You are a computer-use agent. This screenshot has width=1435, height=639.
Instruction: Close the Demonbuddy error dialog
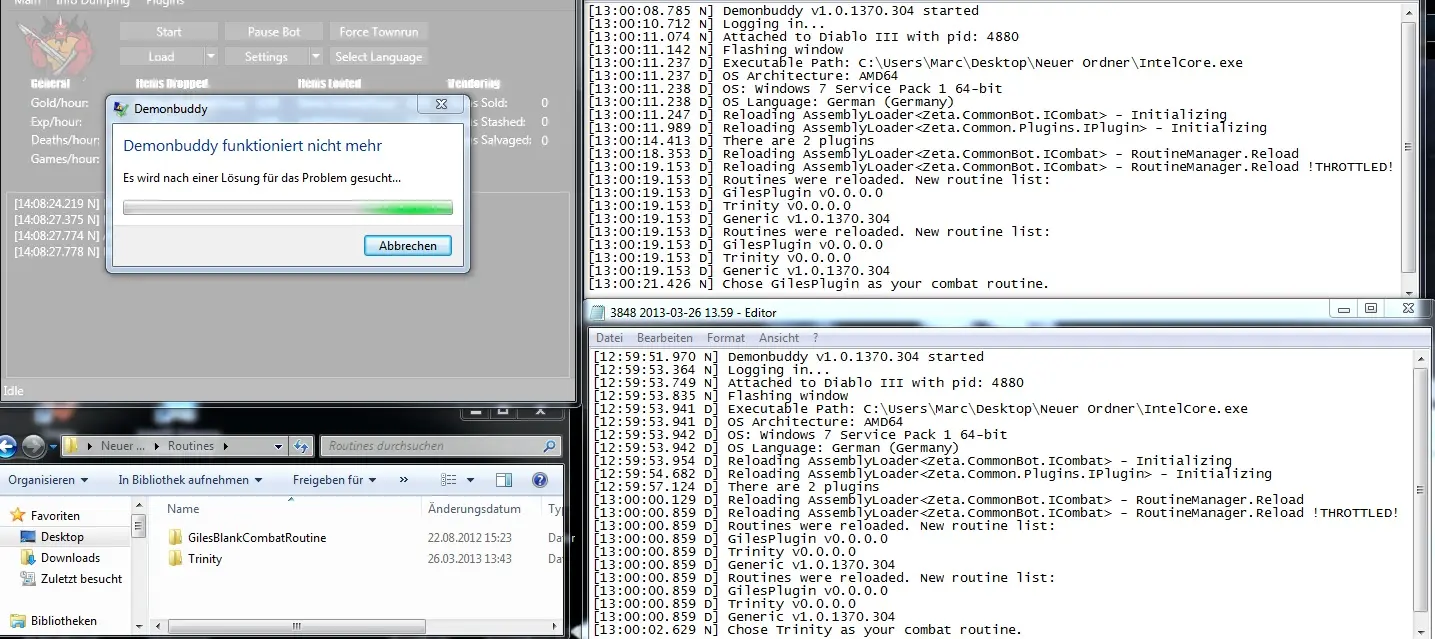[x=441, y=105]
